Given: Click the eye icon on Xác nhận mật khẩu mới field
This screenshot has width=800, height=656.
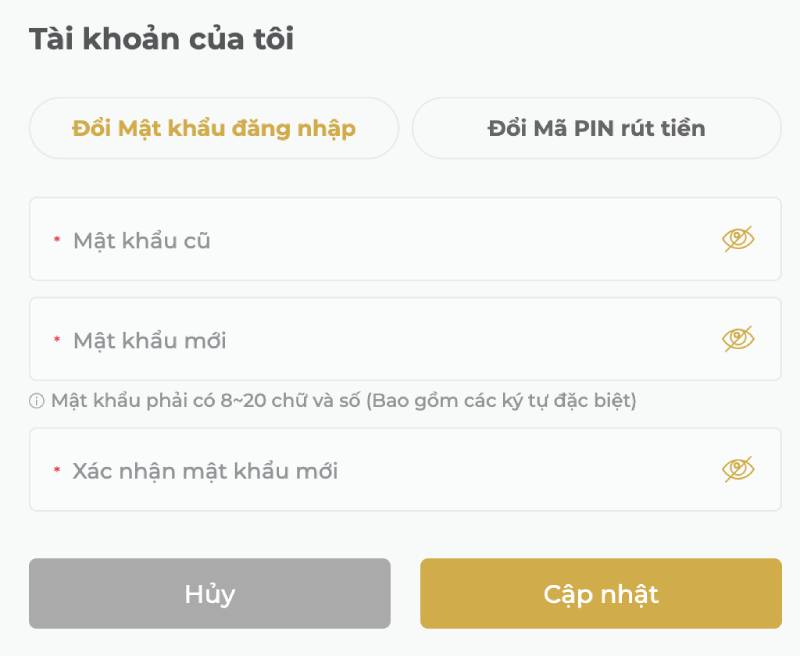Looking at the screenshot, I should 737,468.
